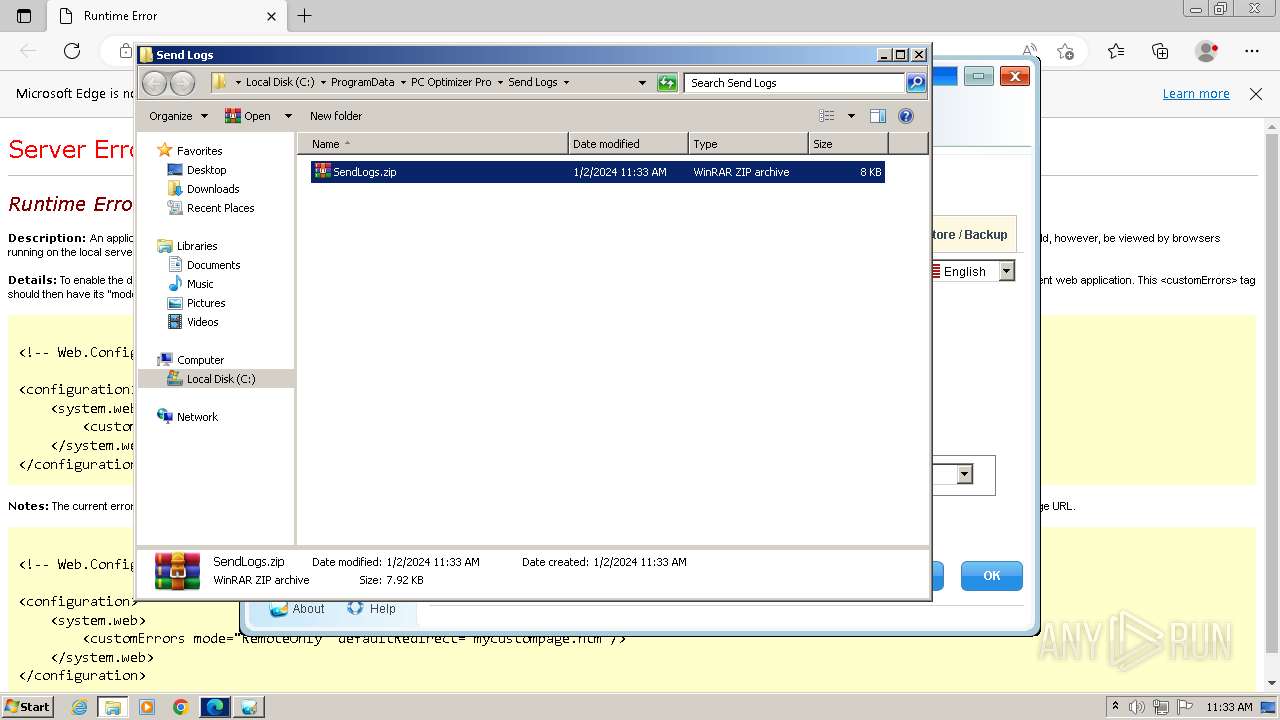
Task: Open Help in PC Optimizer Pro
Action: coord(372,608)
